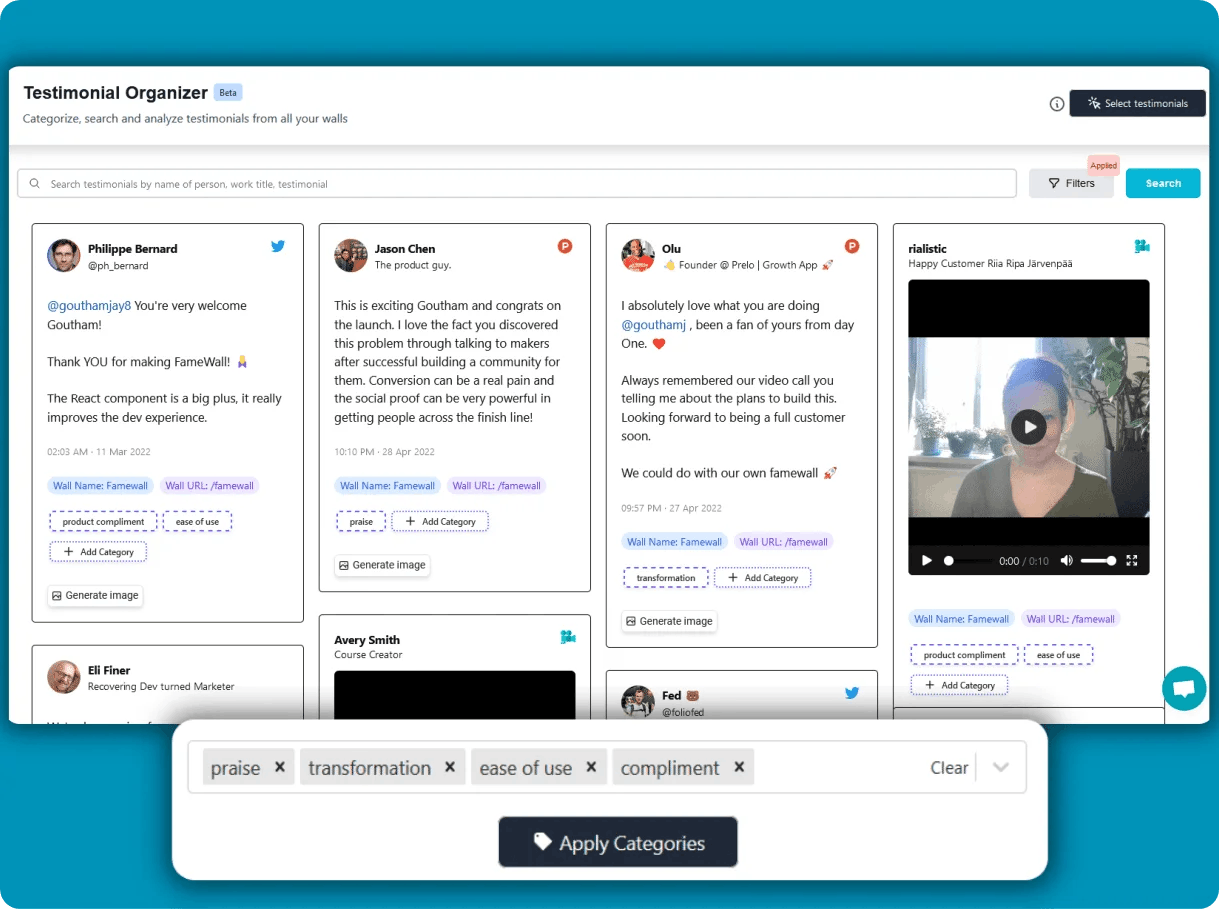This screenshot has height=909, width=1219.
Task: Click the blue Search button
Action: click(x=1163, y=183)
